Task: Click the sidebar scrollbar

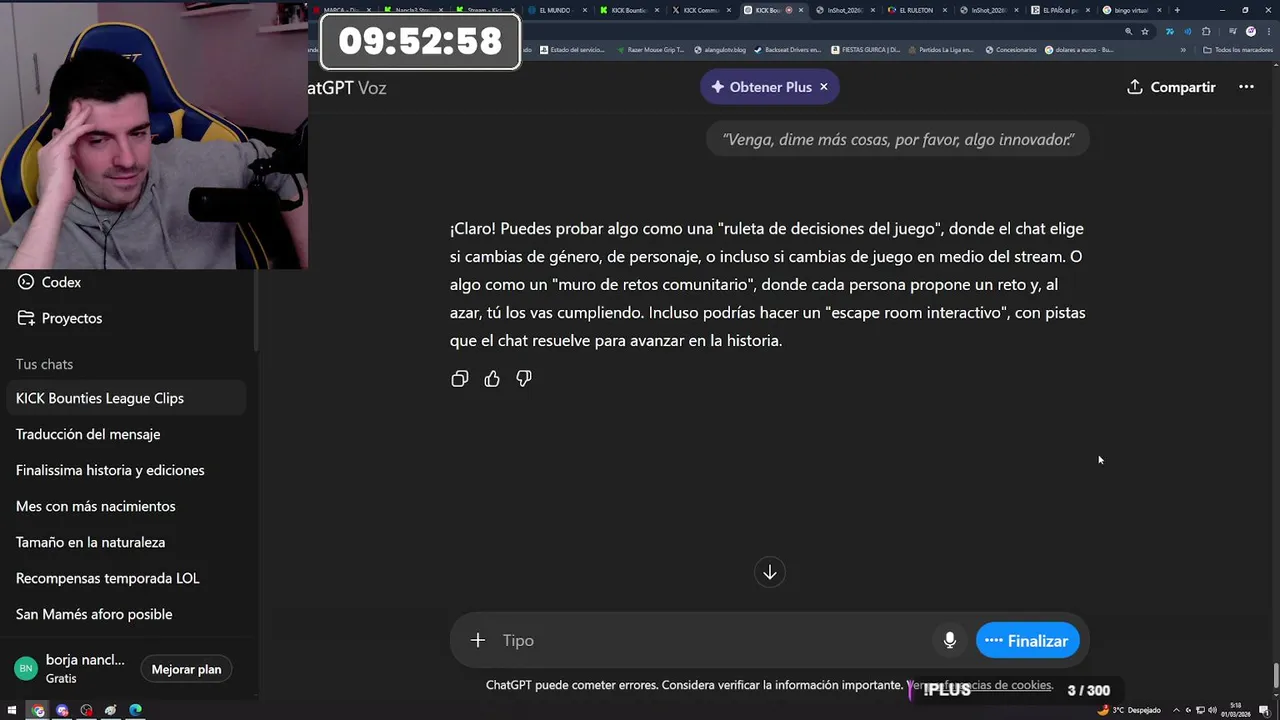Action: 257,310
